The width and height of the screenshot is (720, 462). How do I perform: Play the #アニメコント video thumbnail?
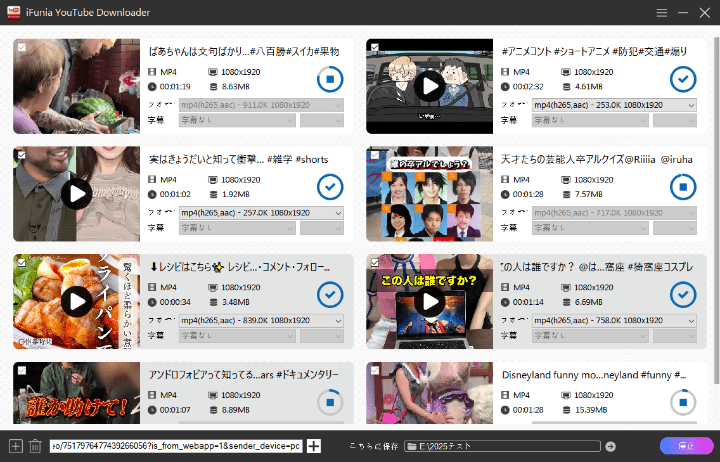[x=430, y=86]
